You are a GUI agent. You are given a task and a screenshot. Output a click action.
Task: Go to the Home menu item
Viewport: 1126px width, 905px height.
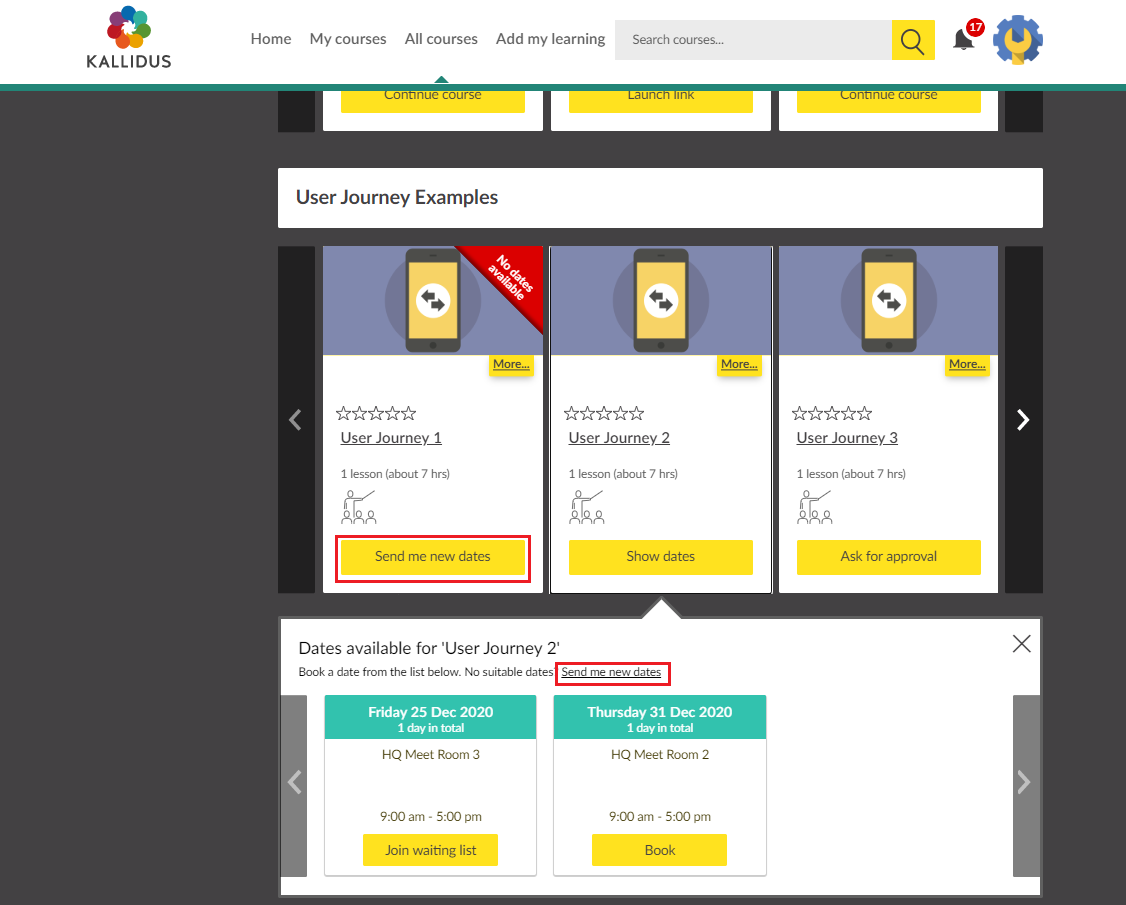pos(271,39)
